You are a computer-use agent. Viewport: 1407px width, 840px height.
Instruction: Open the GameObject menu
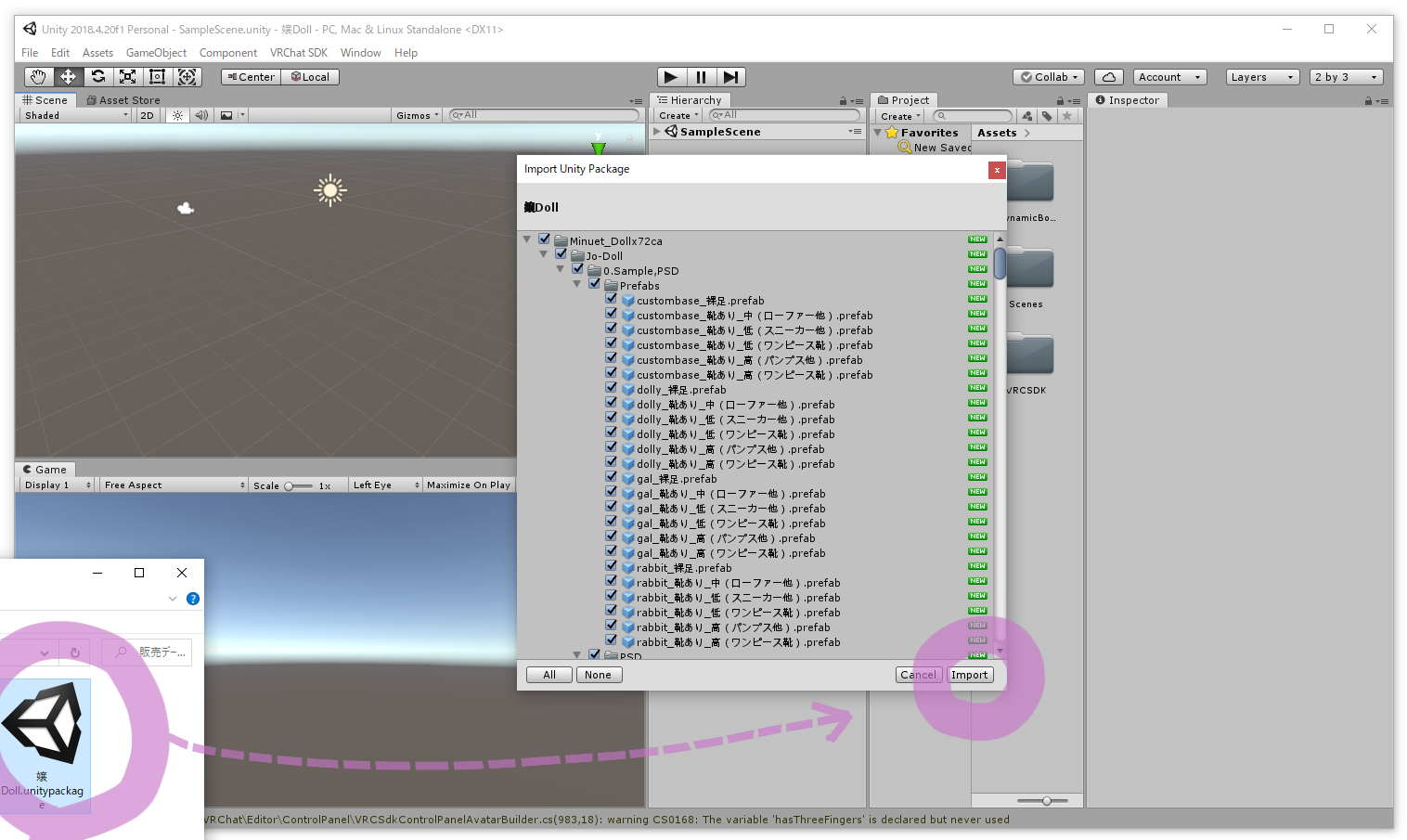(156, 53)
